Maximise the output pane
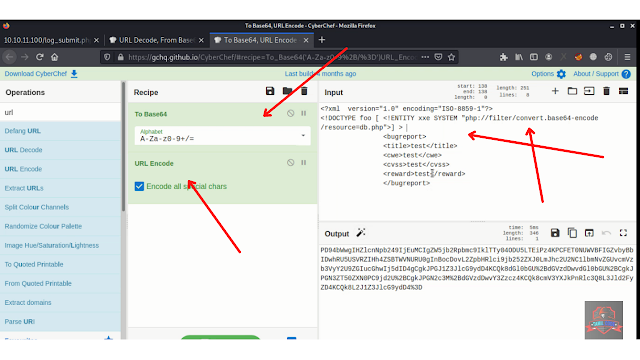 623,233
